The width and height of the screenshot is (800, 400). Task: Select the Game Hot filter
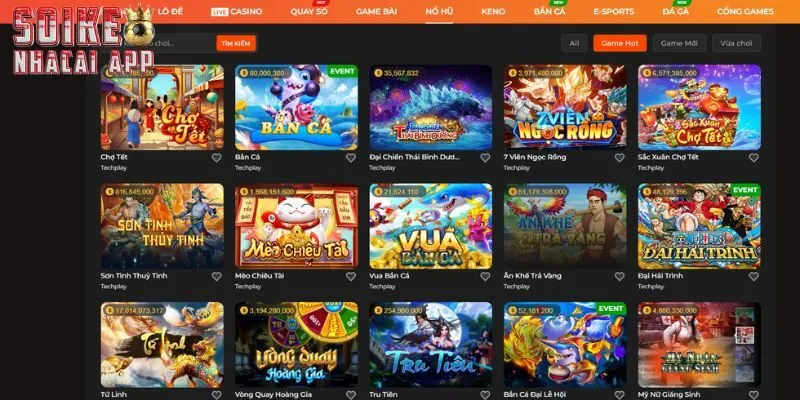620,43
